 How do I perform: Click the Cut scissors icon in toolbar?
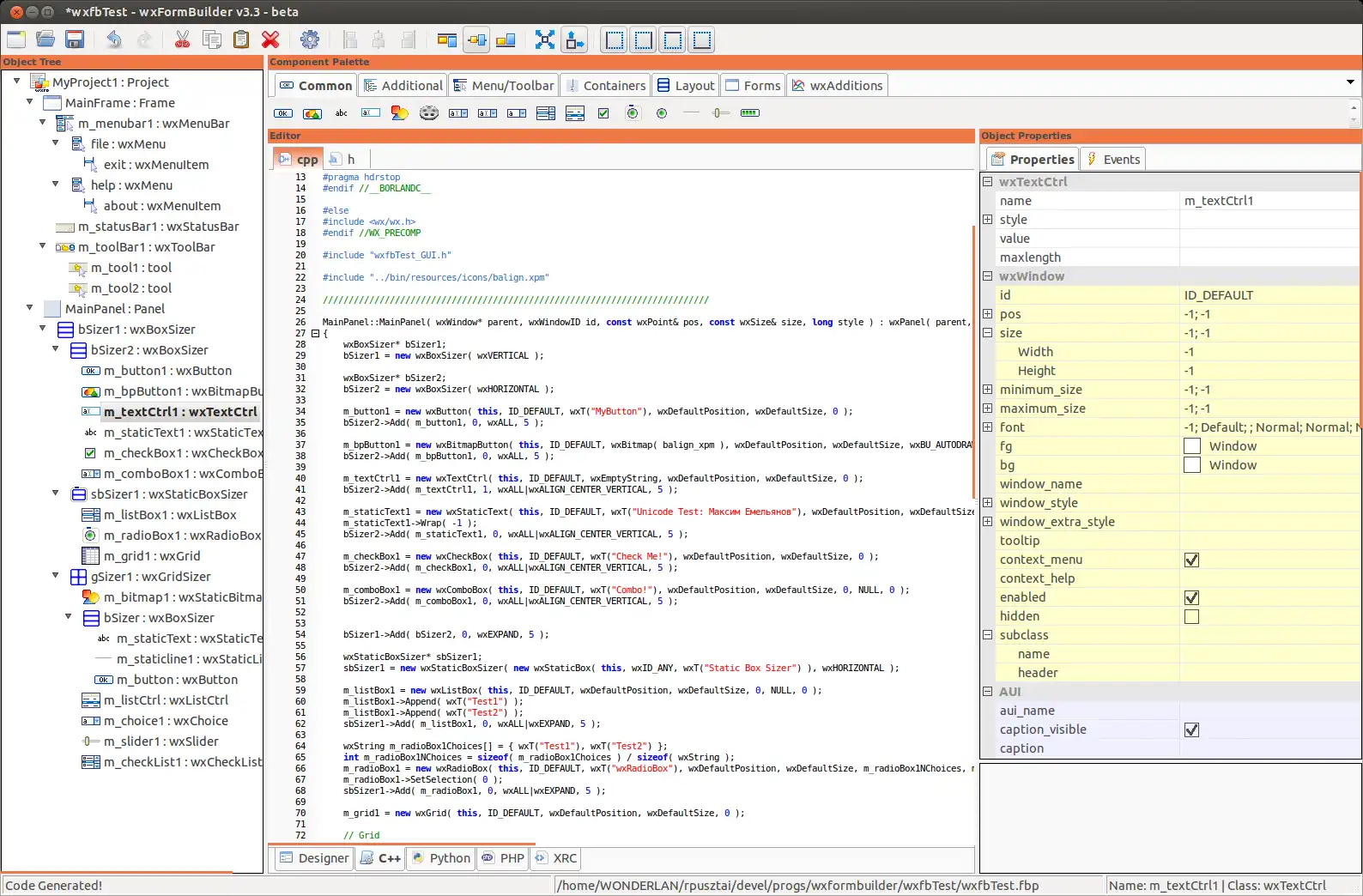point(182,39)
